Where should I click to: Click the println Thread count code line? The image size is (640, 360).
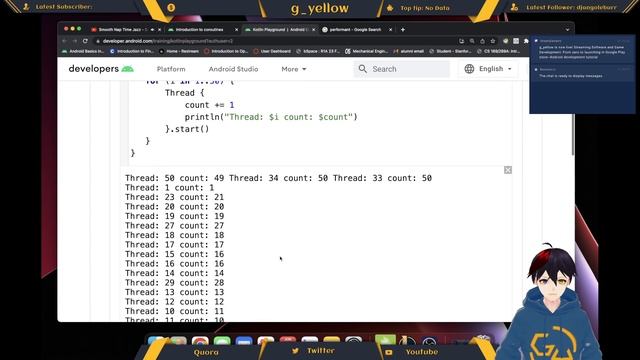click(x=271, y=117)
